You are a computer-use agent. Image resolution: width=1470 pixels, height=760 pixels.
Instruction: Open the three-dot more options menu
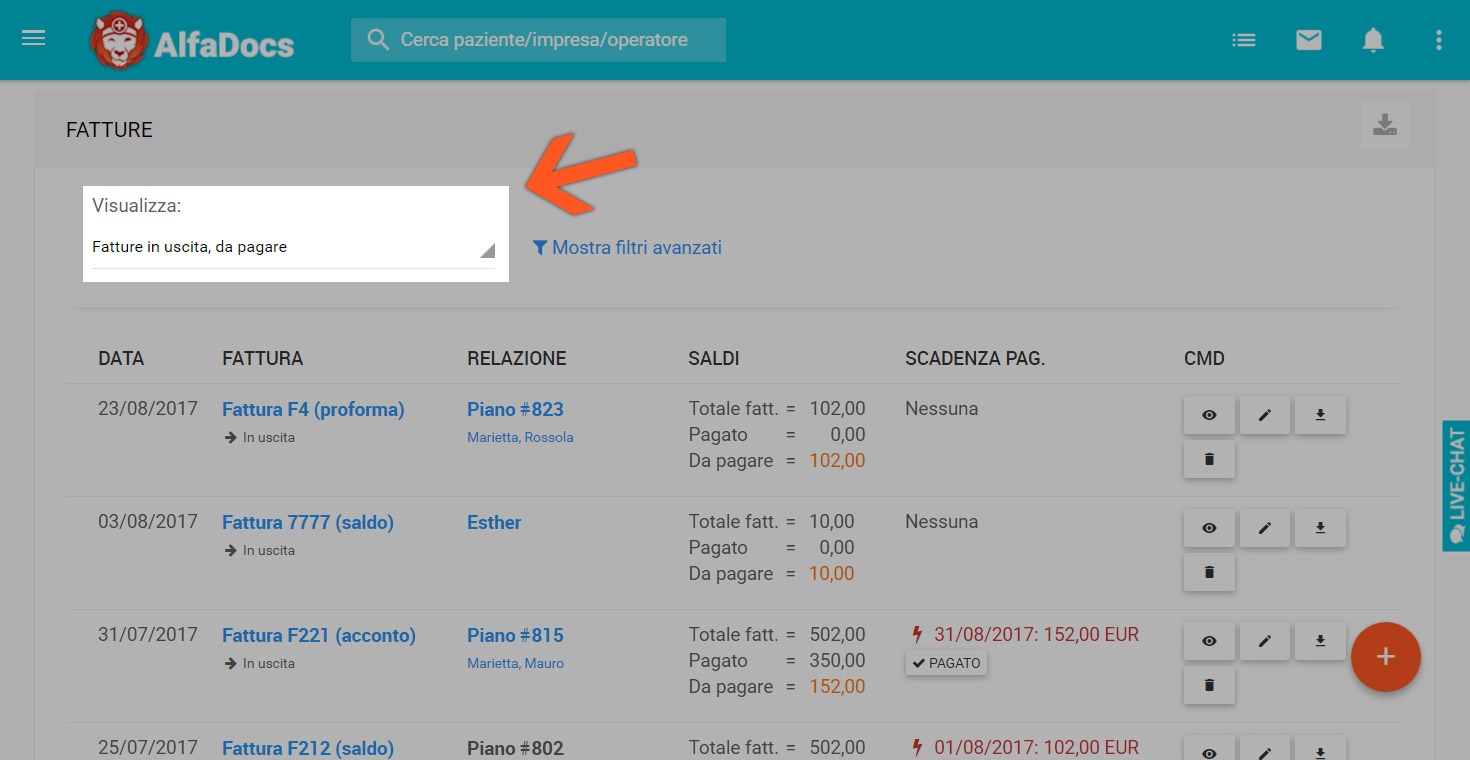point(1438,40)
